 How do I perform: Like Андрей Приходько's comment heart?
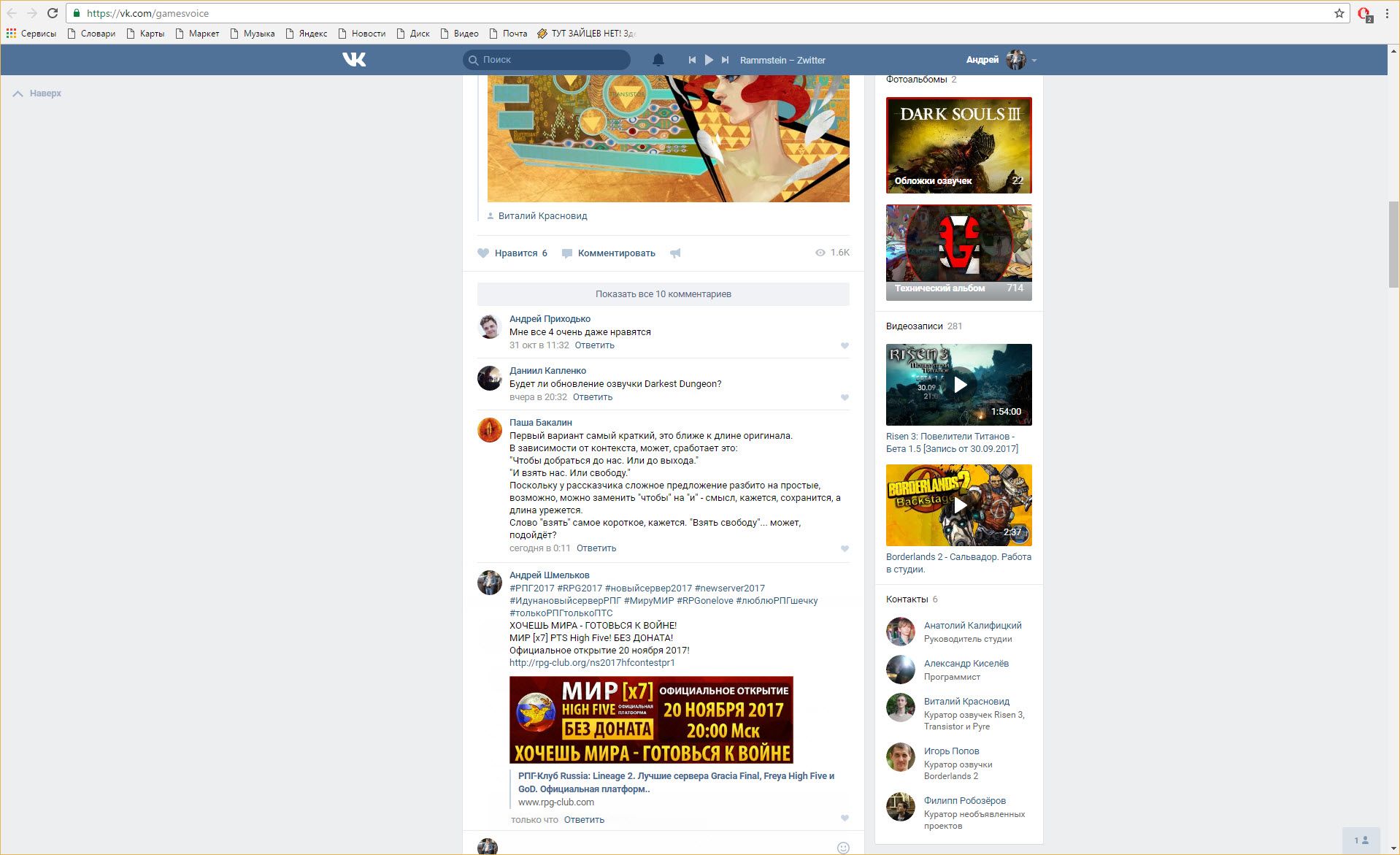845,346
